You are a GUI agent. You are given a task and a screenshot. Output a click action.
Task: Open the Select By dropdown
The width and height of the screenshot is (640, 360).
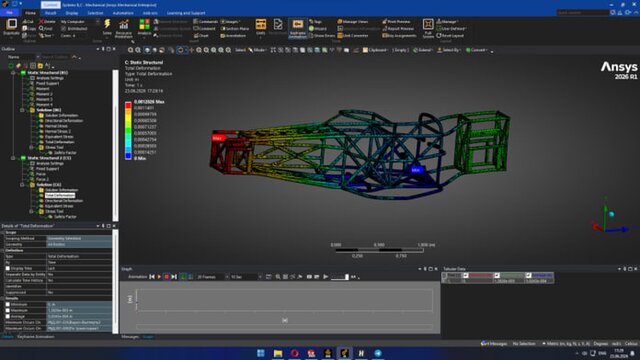(449, 50)
